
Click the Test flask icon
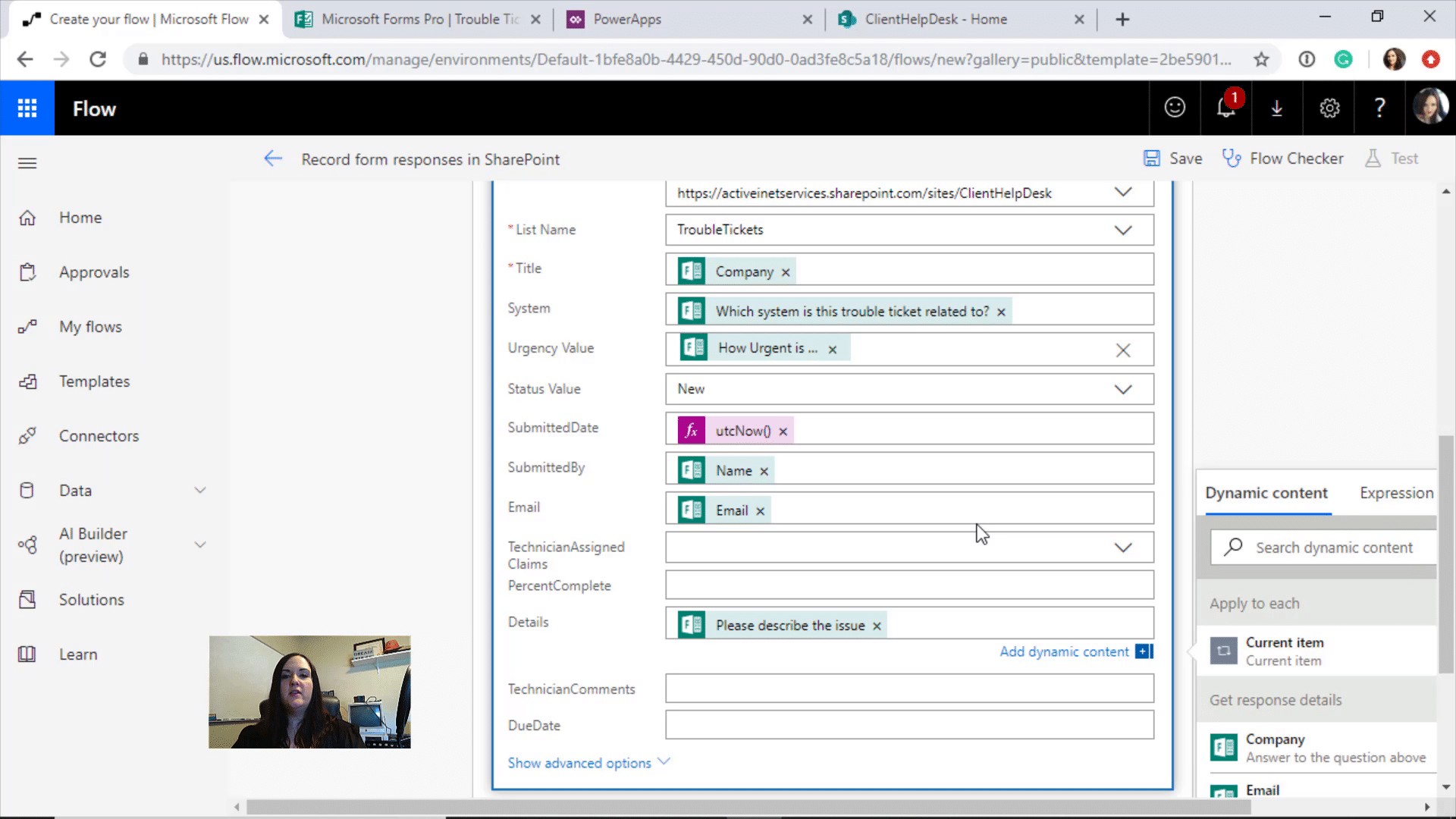click(x=1373, y=158)
